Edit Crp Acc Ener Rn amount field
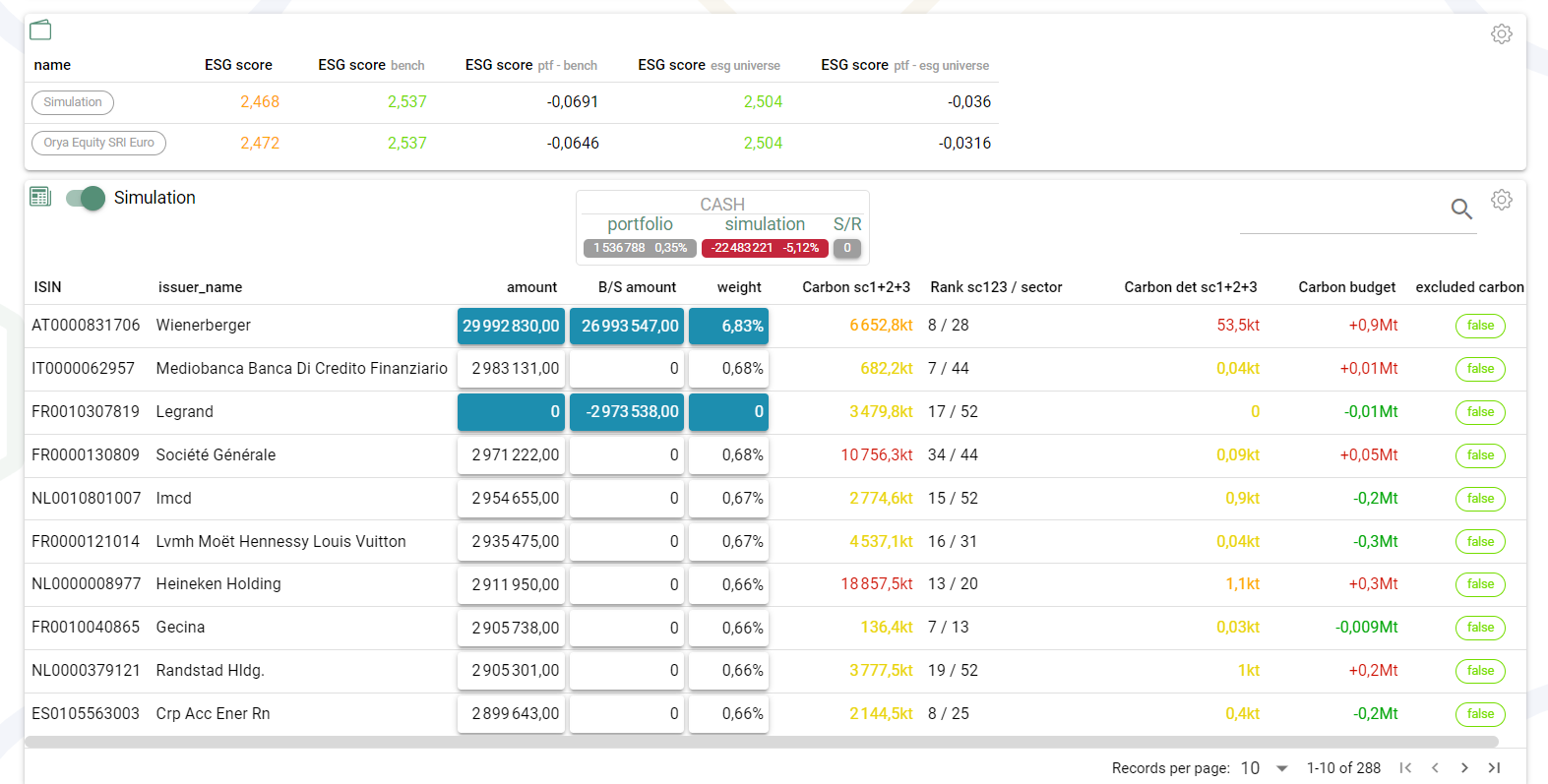 click(511, 714)
